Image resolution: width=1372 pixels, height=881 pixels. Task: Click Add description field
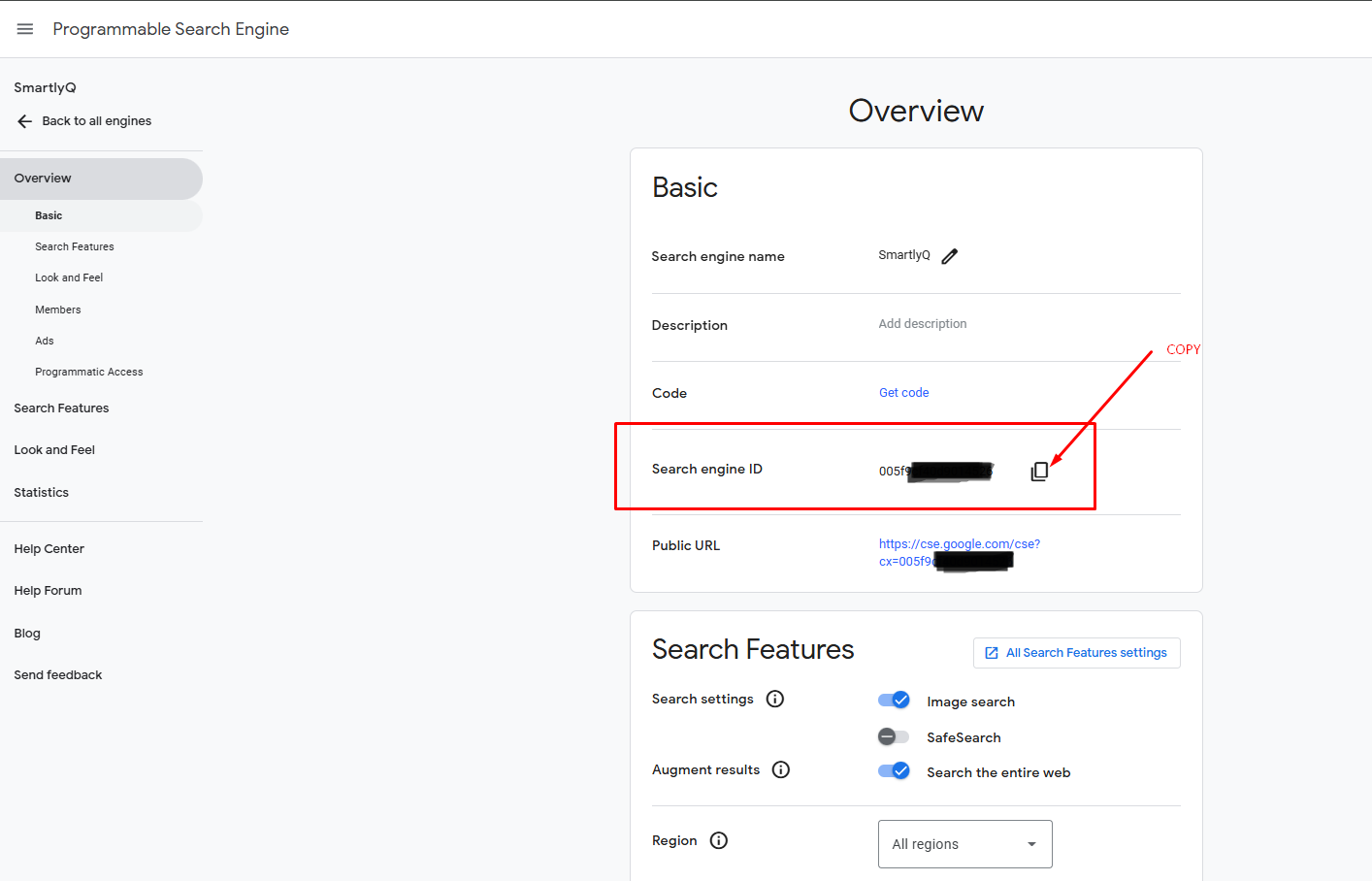click(923, 324)
